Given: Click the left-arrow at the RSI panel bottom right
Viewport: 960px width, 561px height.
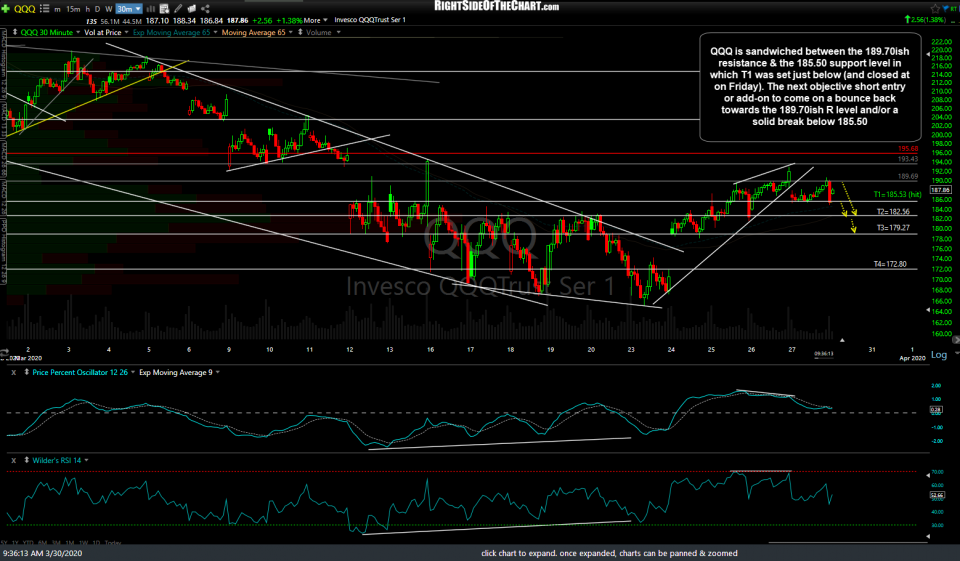Looking at the screenshot, I should (928, 536).
